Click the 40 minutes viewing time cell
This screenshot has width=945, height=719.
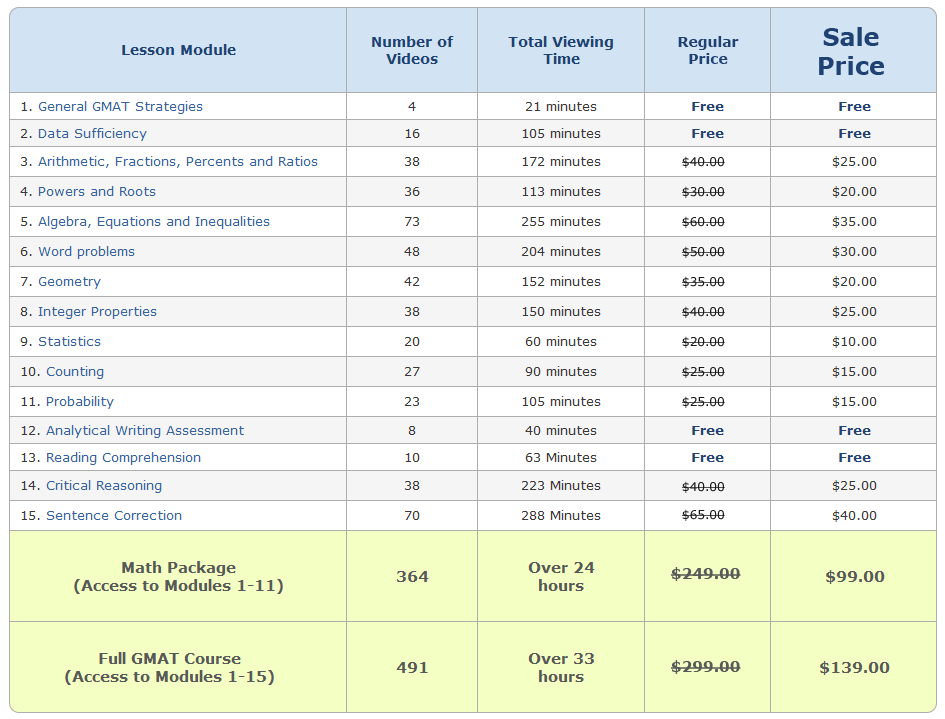click(x=561, y=431)
